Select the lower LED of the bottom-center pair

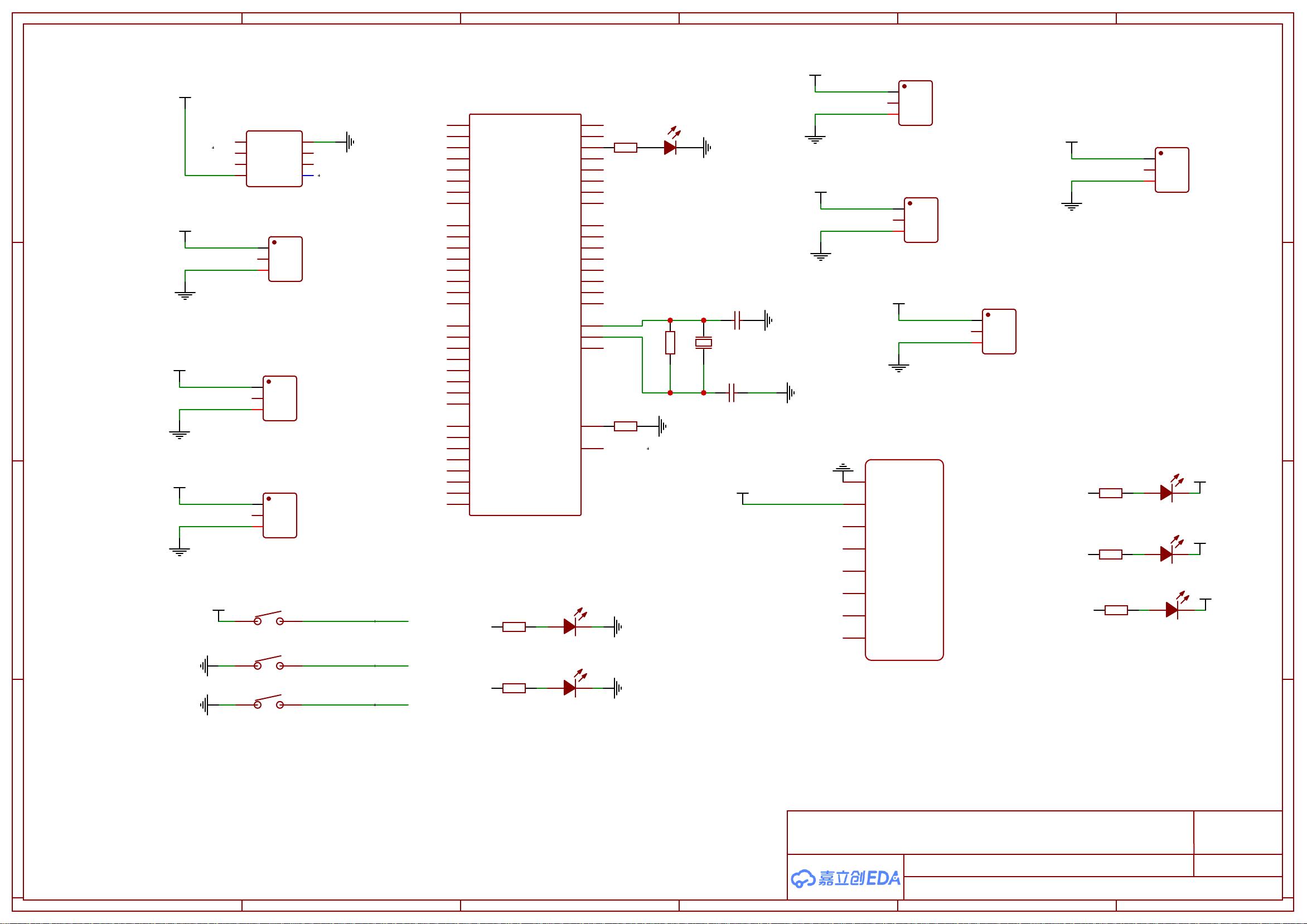tap(569, 688)
